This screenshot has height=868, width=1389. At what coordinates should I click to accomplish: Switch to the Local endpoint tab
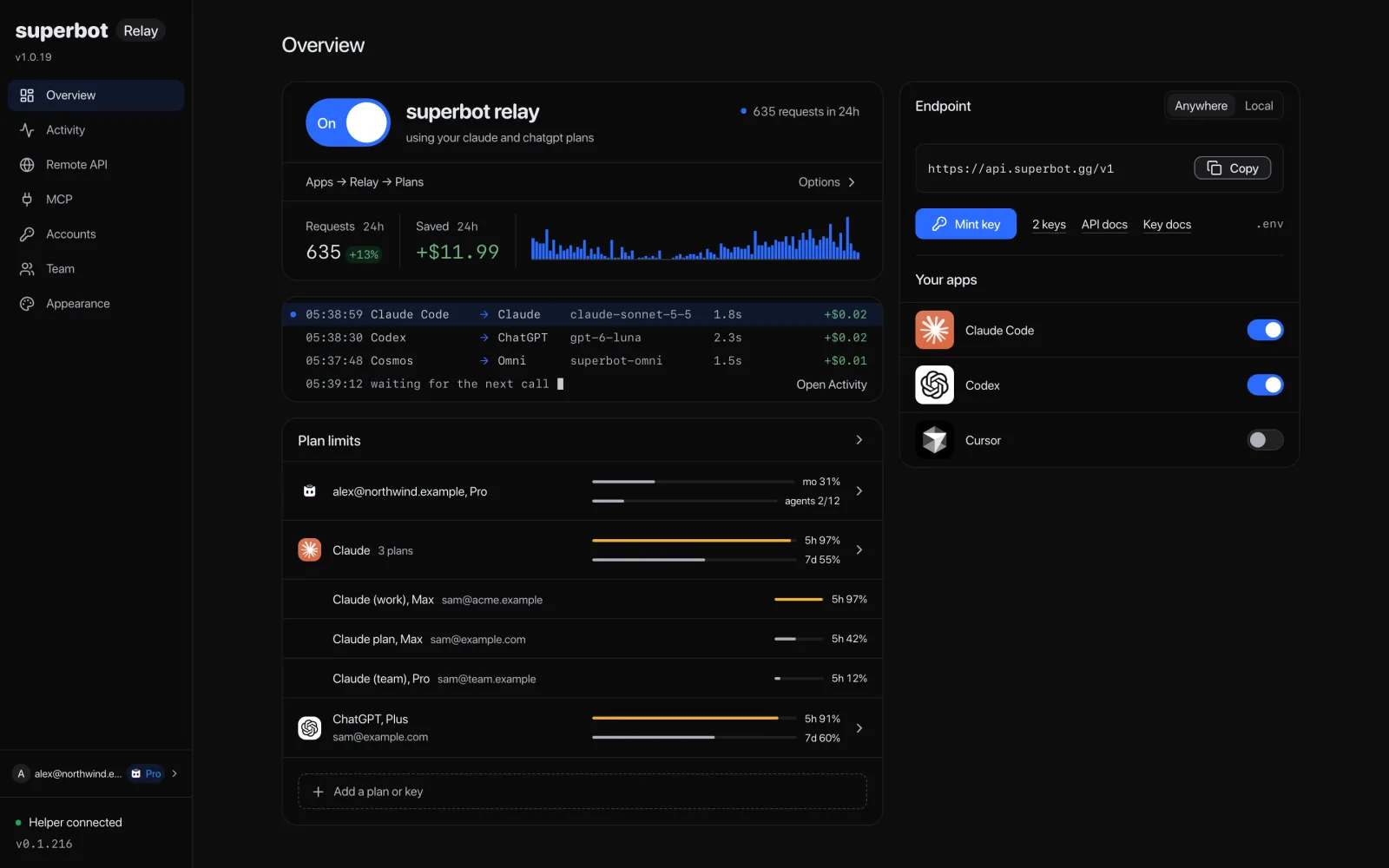[1258, 106]
